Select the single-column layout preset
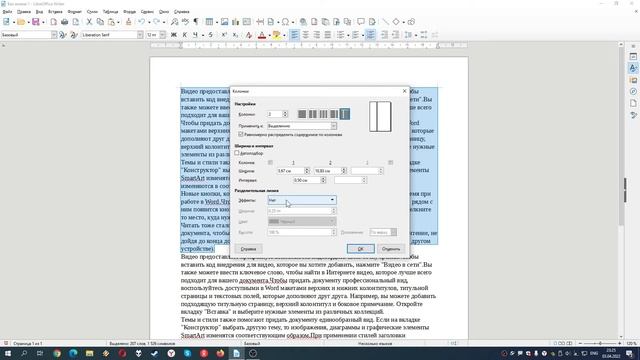Image resolution: width=640 pixels, height=360 pixels. click(302, 114)
